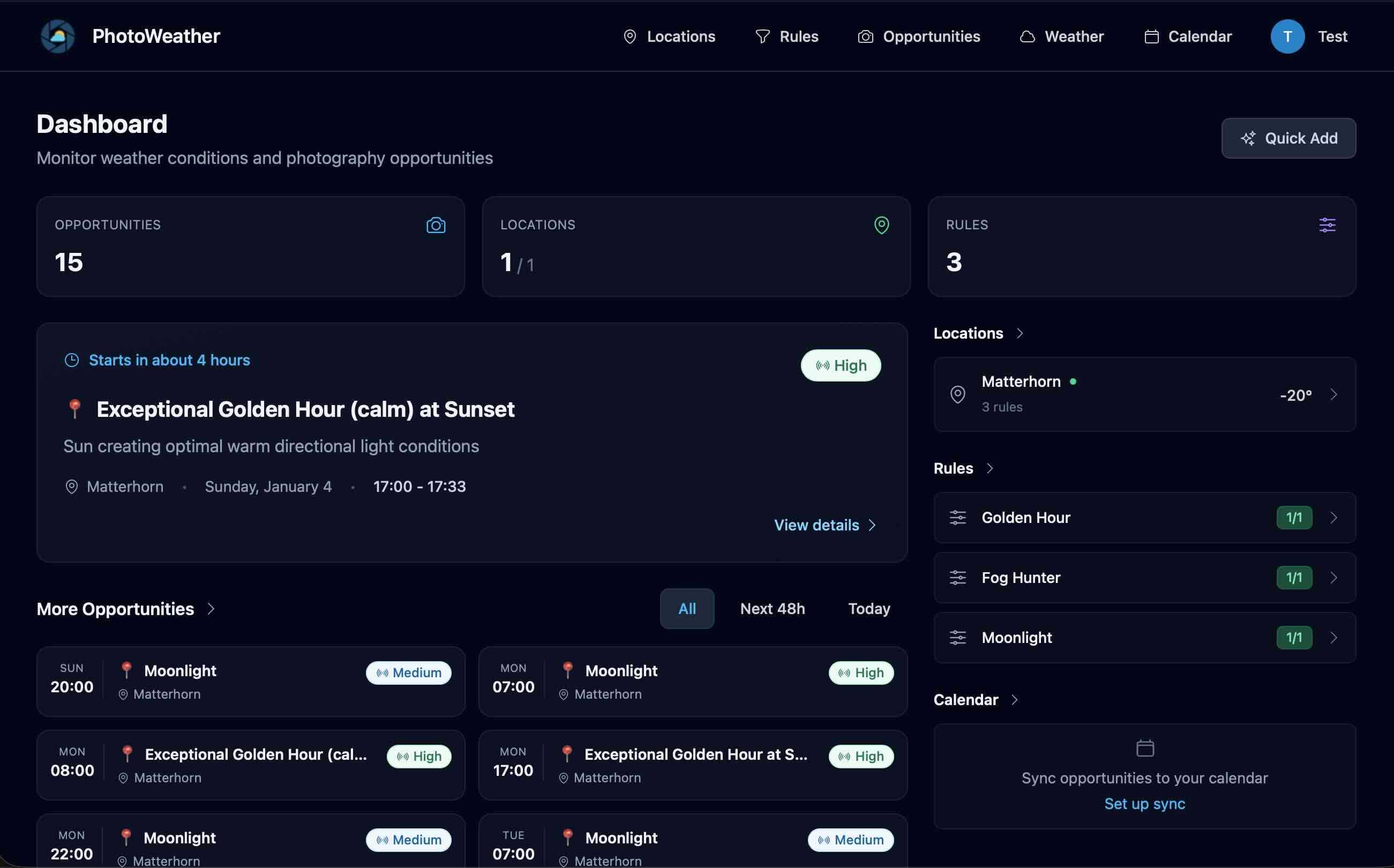Click the camera icon in Opportunities card
The height and width of the screenshot is (868, 1394).
click(x=436, y=225)
